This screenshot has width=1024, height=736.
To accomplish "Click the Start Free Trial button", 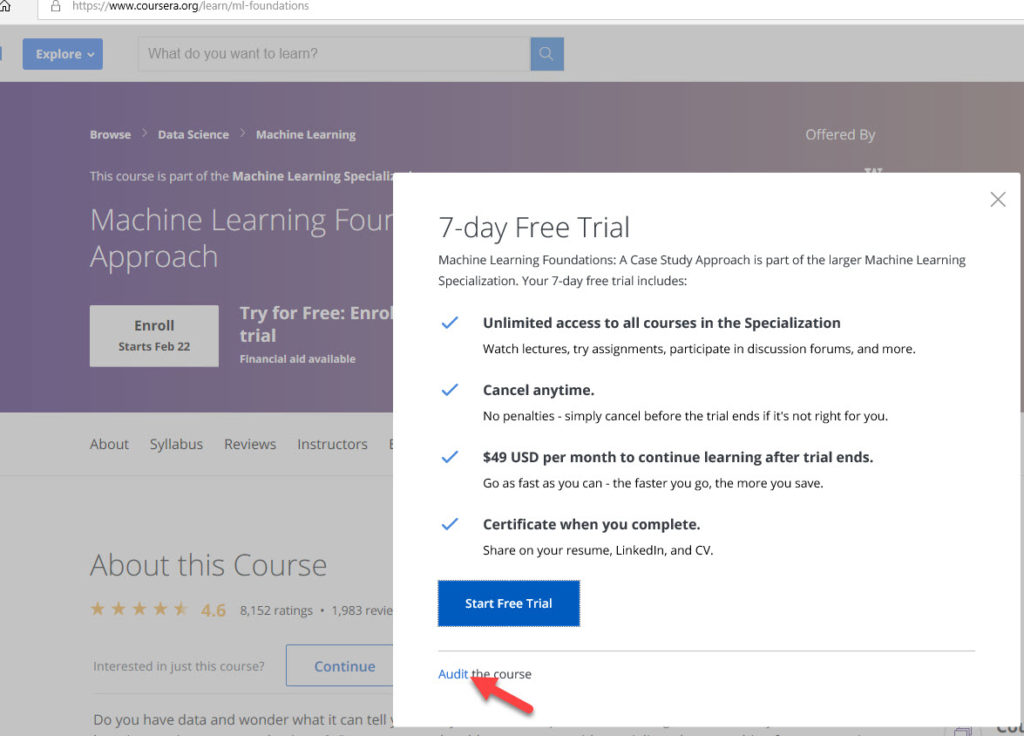I will [509, 603].
